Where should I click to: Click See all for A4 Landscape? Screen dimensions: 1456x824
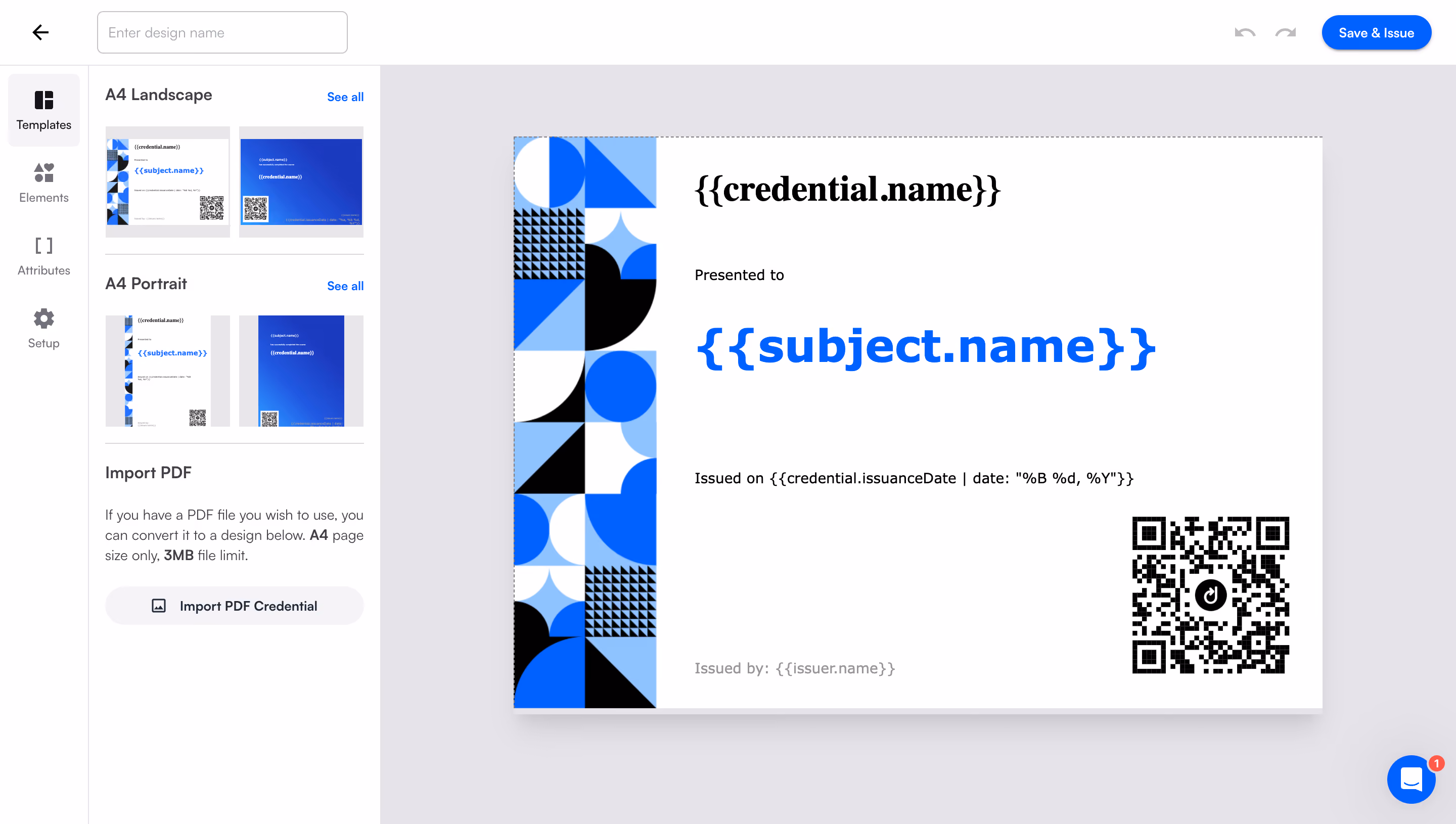[x=345, y=97]
